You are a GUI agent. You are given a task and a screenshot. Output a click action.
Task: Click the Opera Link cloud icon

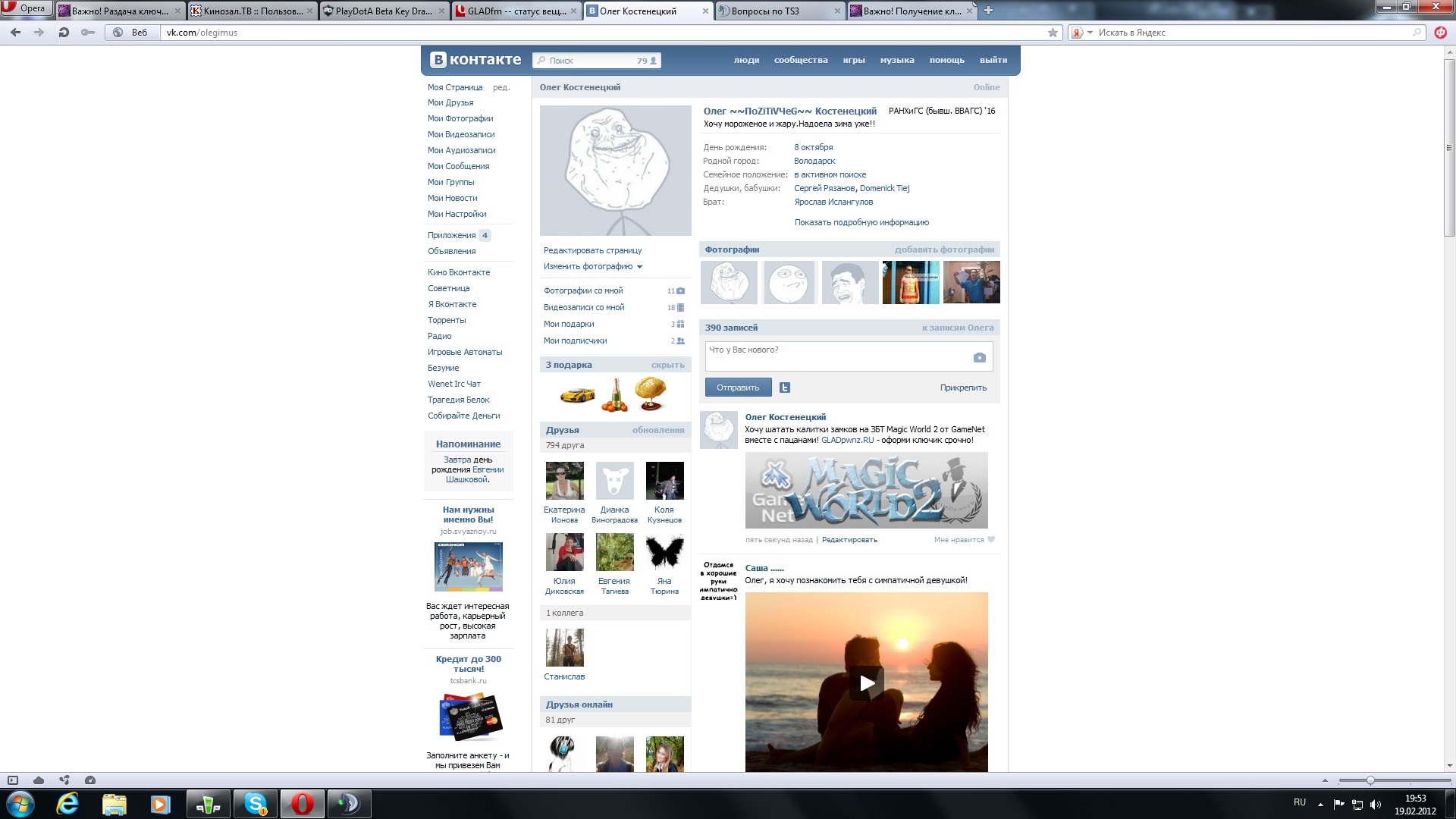(x=39, y=780)
